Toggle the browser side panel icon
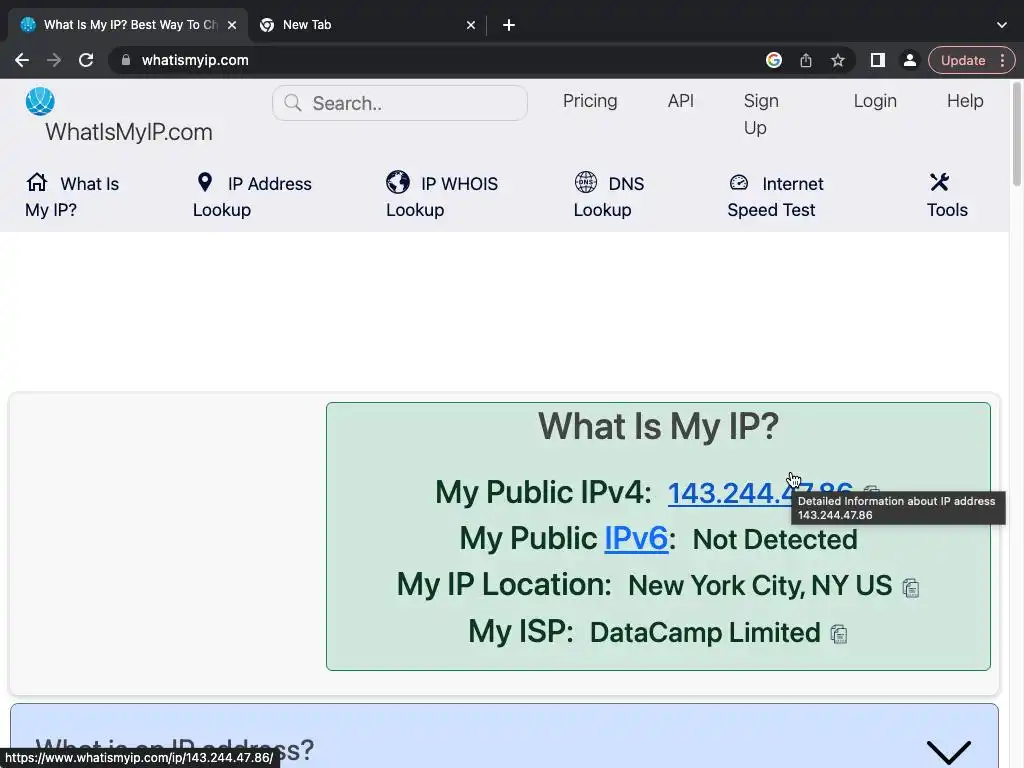Screen dimensions: 1024x768 tap(878, 60)
